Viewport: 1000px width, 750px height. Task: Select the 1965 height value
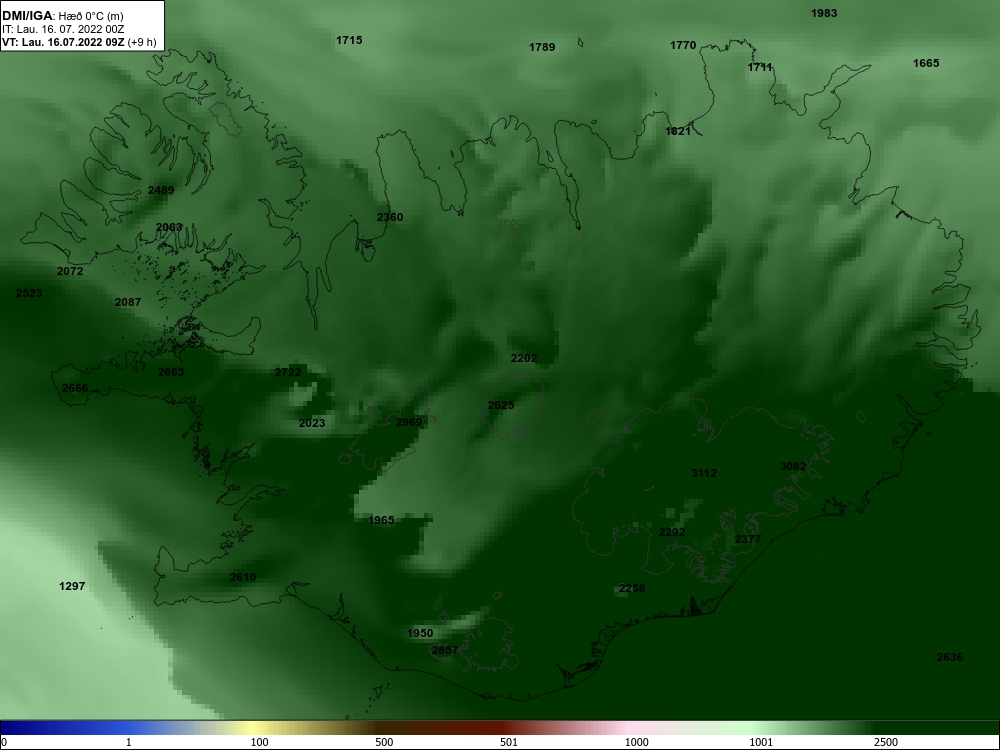pos(381,520)
